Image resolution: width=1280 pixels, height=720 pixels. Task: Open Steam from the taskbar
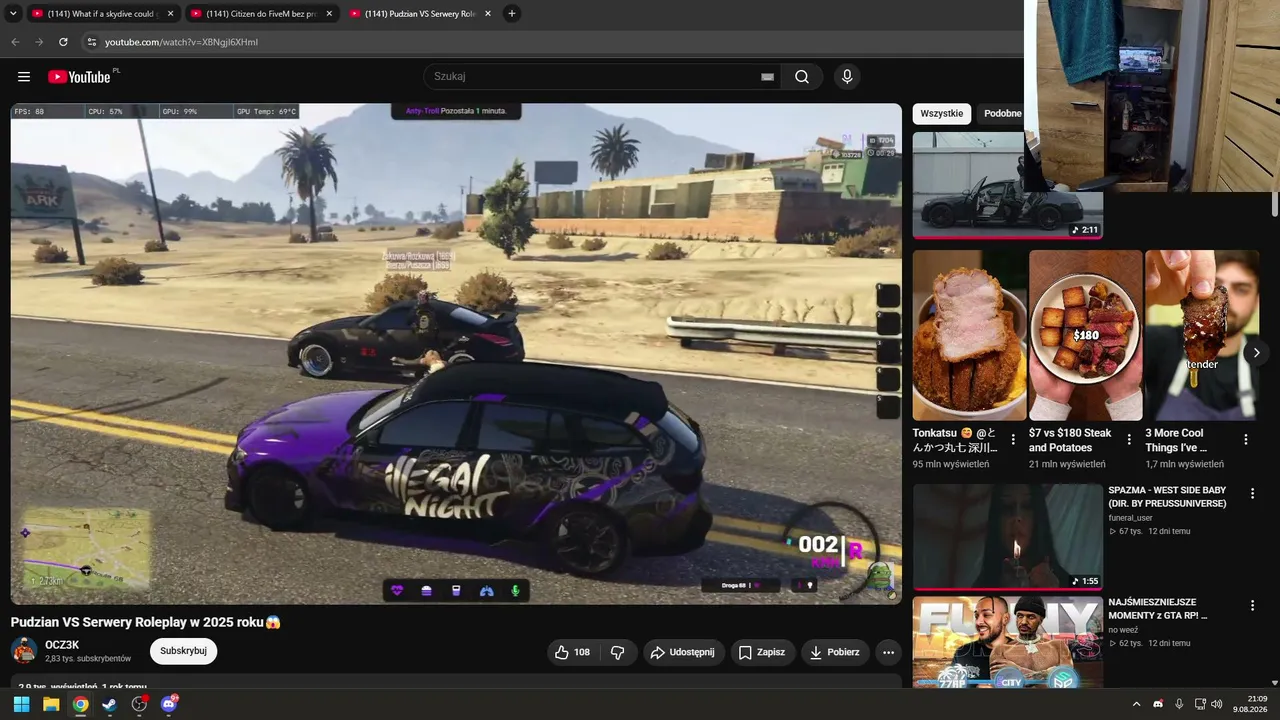(x=109, y=704)
